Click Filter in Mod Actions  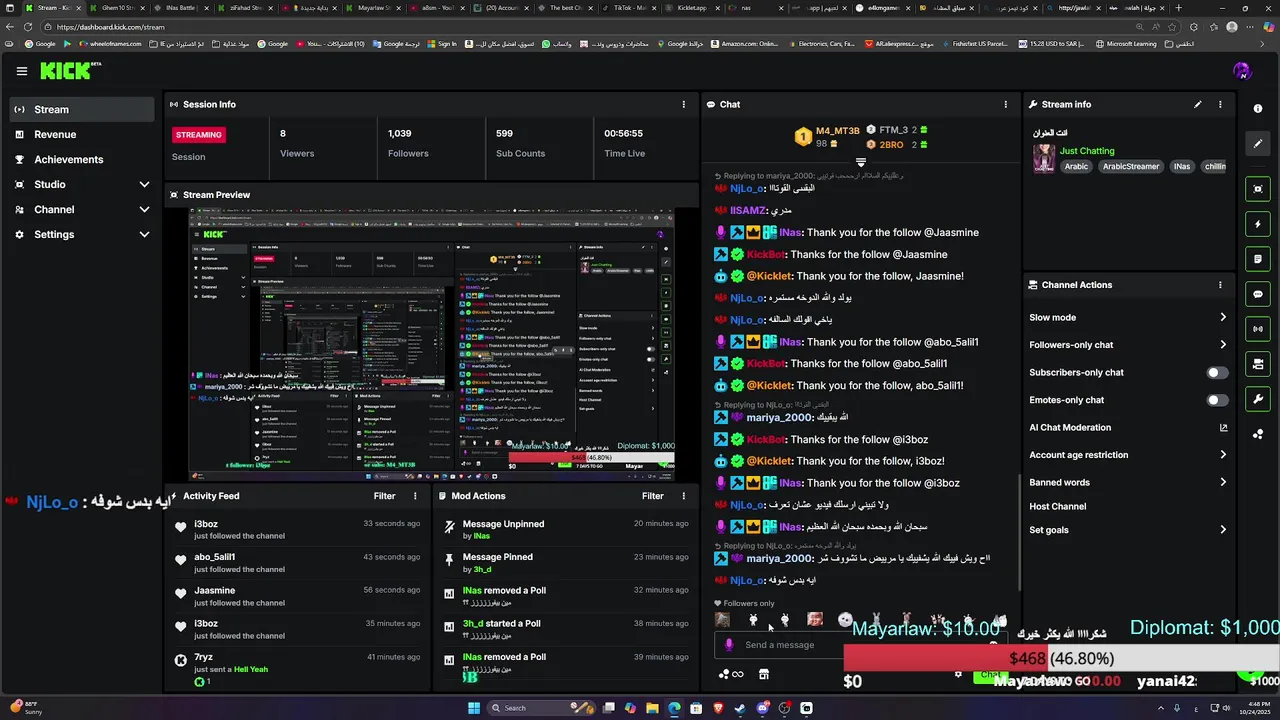point(653,496)
